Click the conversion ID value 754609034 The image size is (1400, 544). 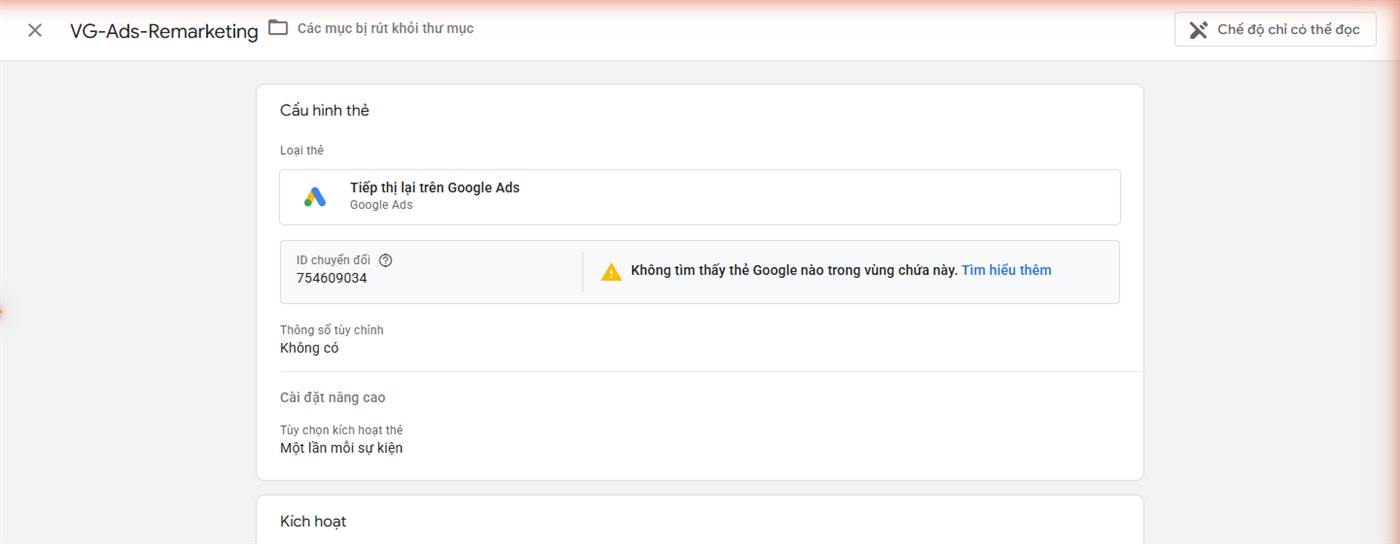[331, 278]
